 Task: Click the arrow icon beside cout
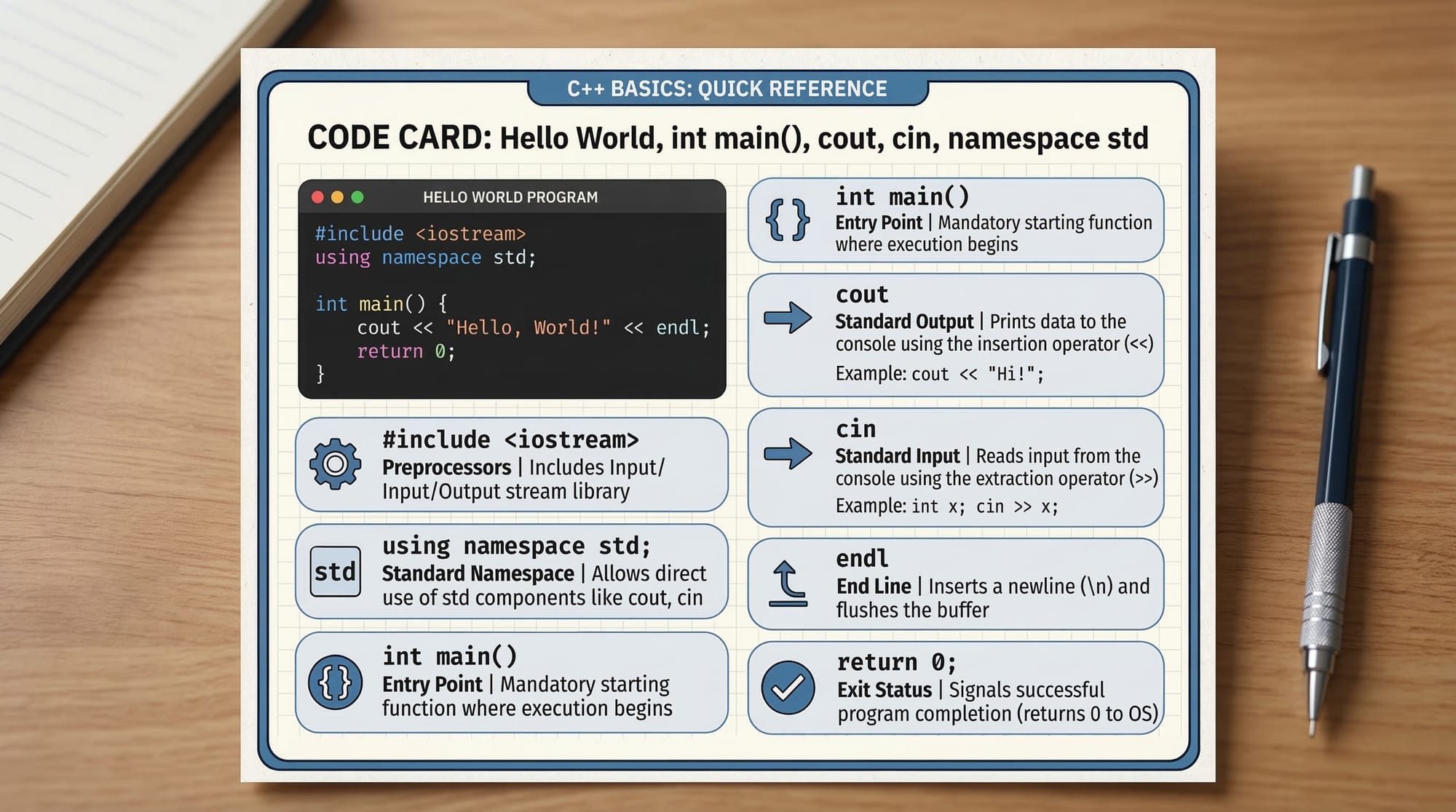788,318
